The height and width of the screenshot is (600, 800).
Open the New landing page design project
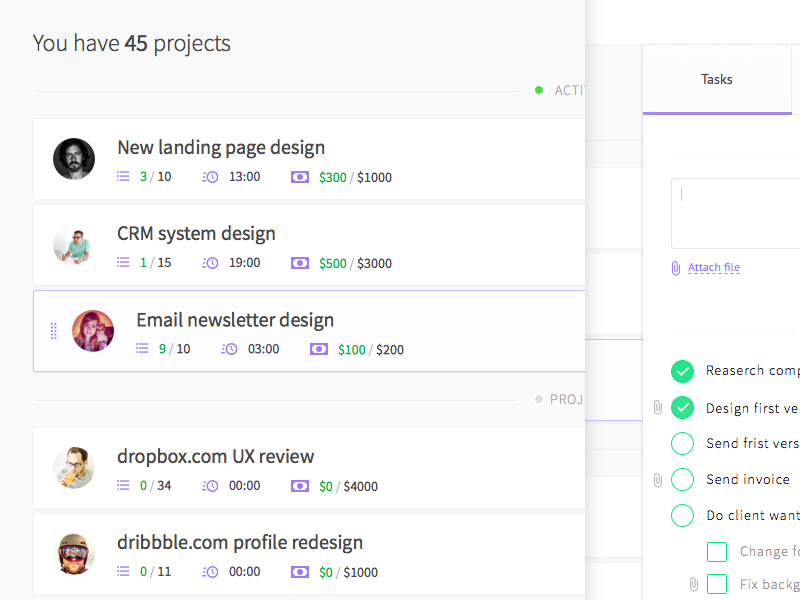click(221, 147)
